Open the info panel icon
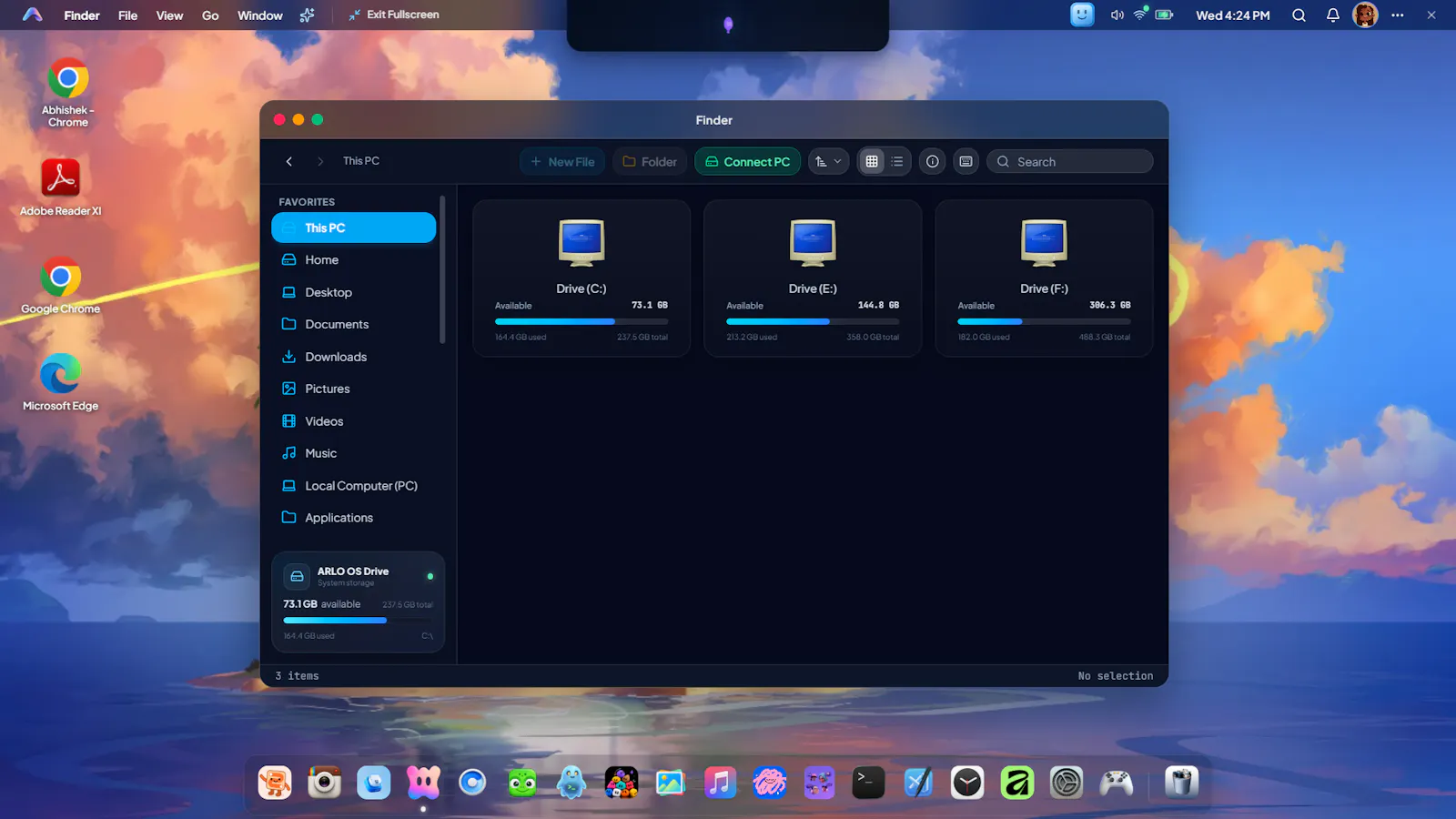This screenshot has height=819, width=1456. coord(933,161)
